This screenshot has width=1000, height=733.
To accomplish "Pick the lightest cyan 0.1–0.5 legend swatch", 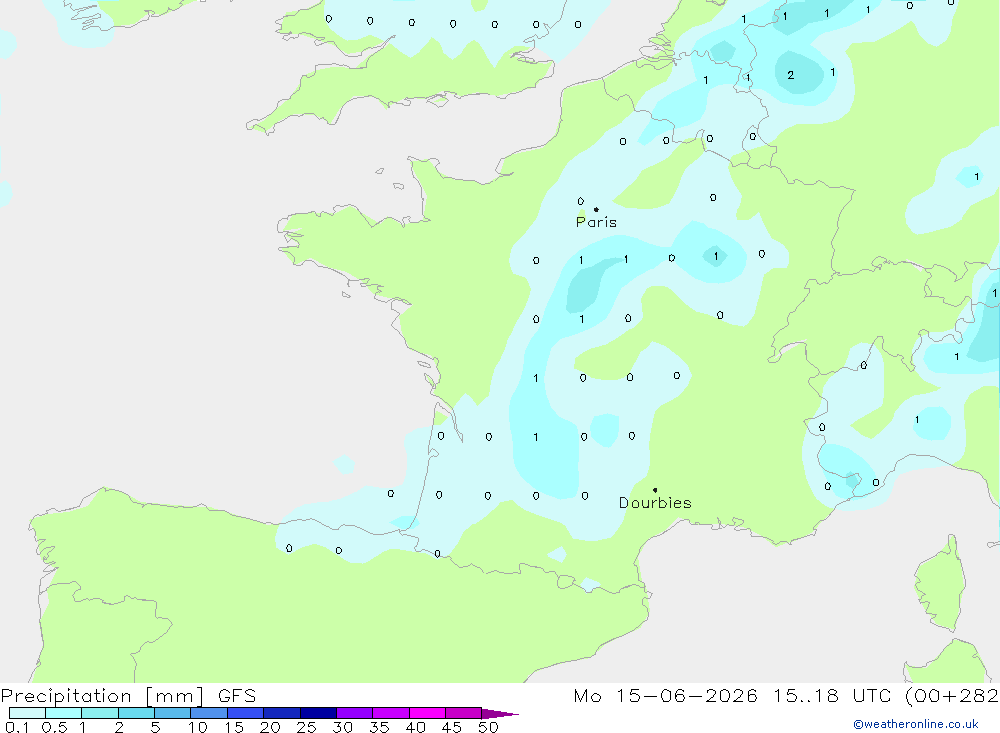I will pos(27,713).
